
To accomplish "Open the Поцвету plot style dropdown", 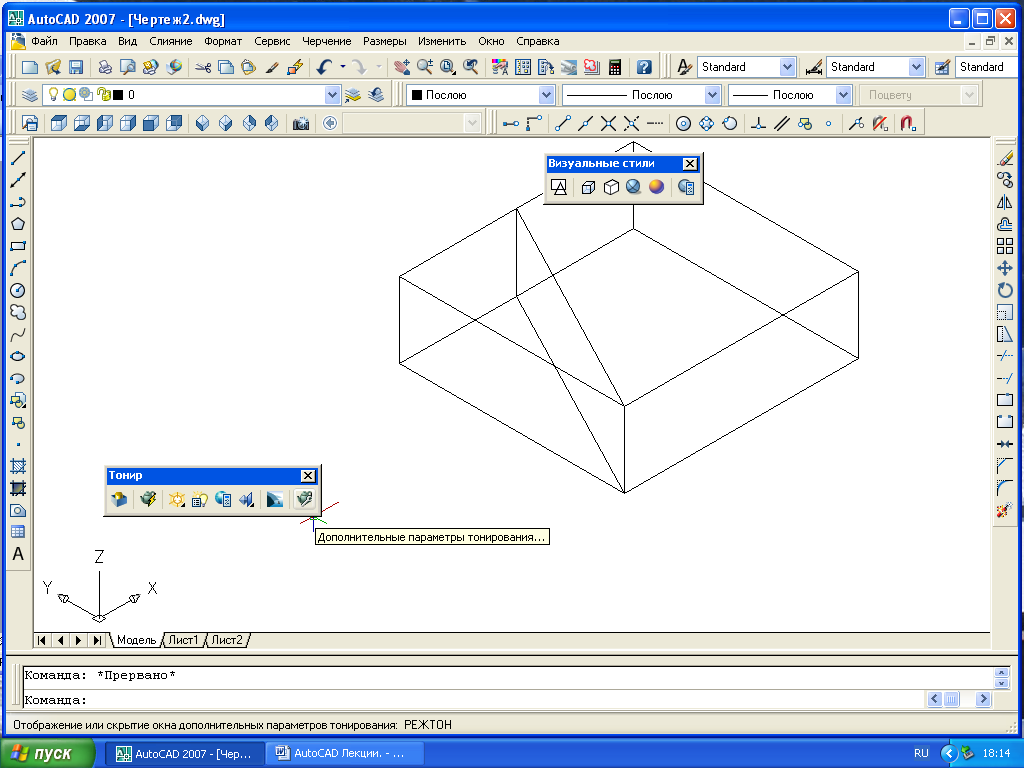I will (x=969, y=95).
